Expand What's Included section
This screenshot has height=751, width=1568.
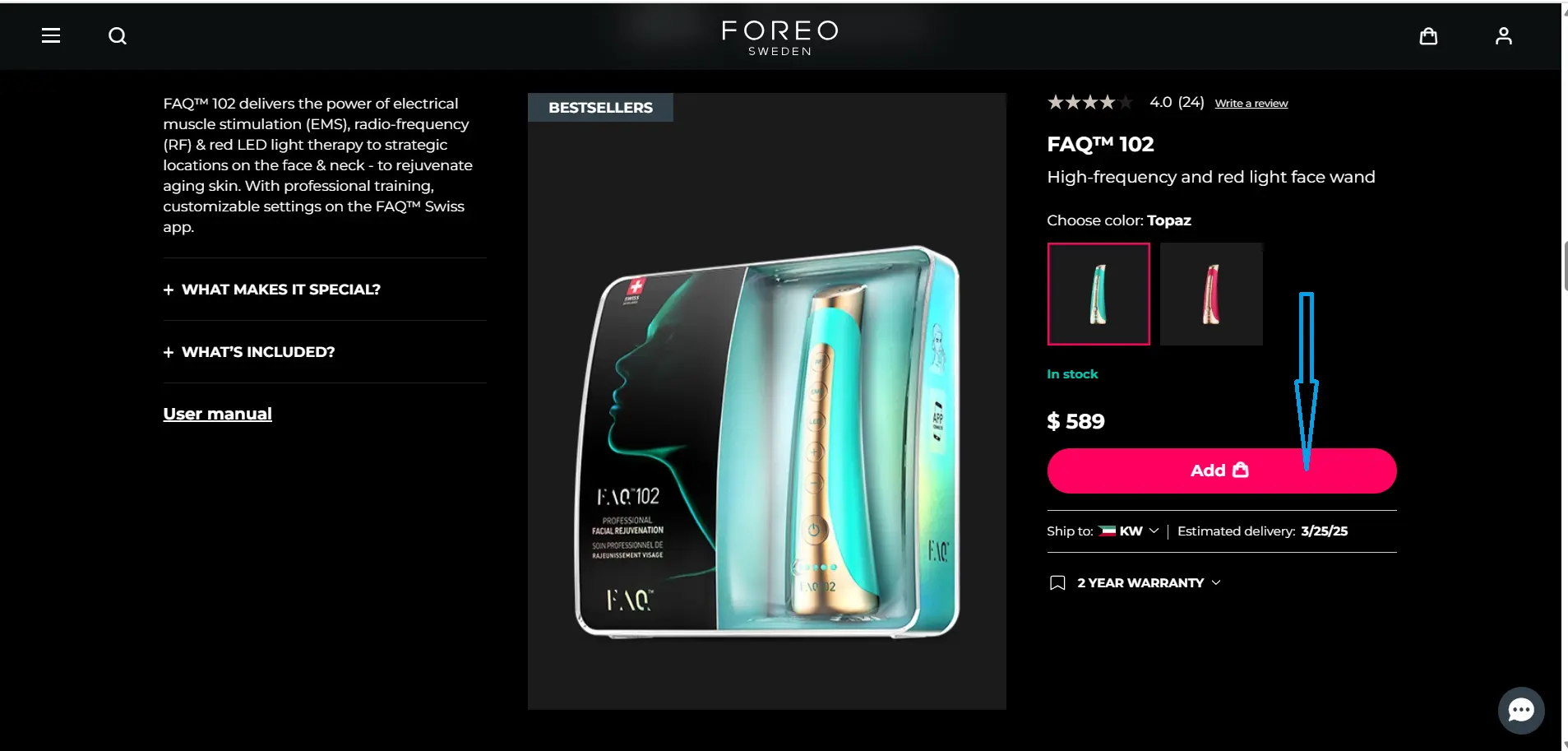249,352
